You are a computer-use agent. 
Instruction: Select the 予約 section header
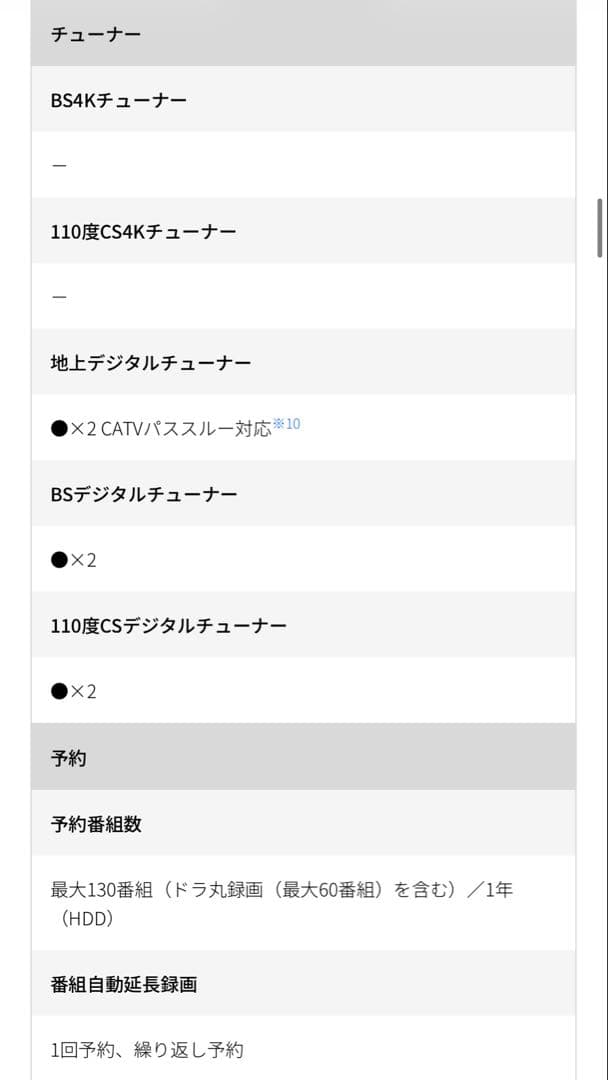[69, 758]
